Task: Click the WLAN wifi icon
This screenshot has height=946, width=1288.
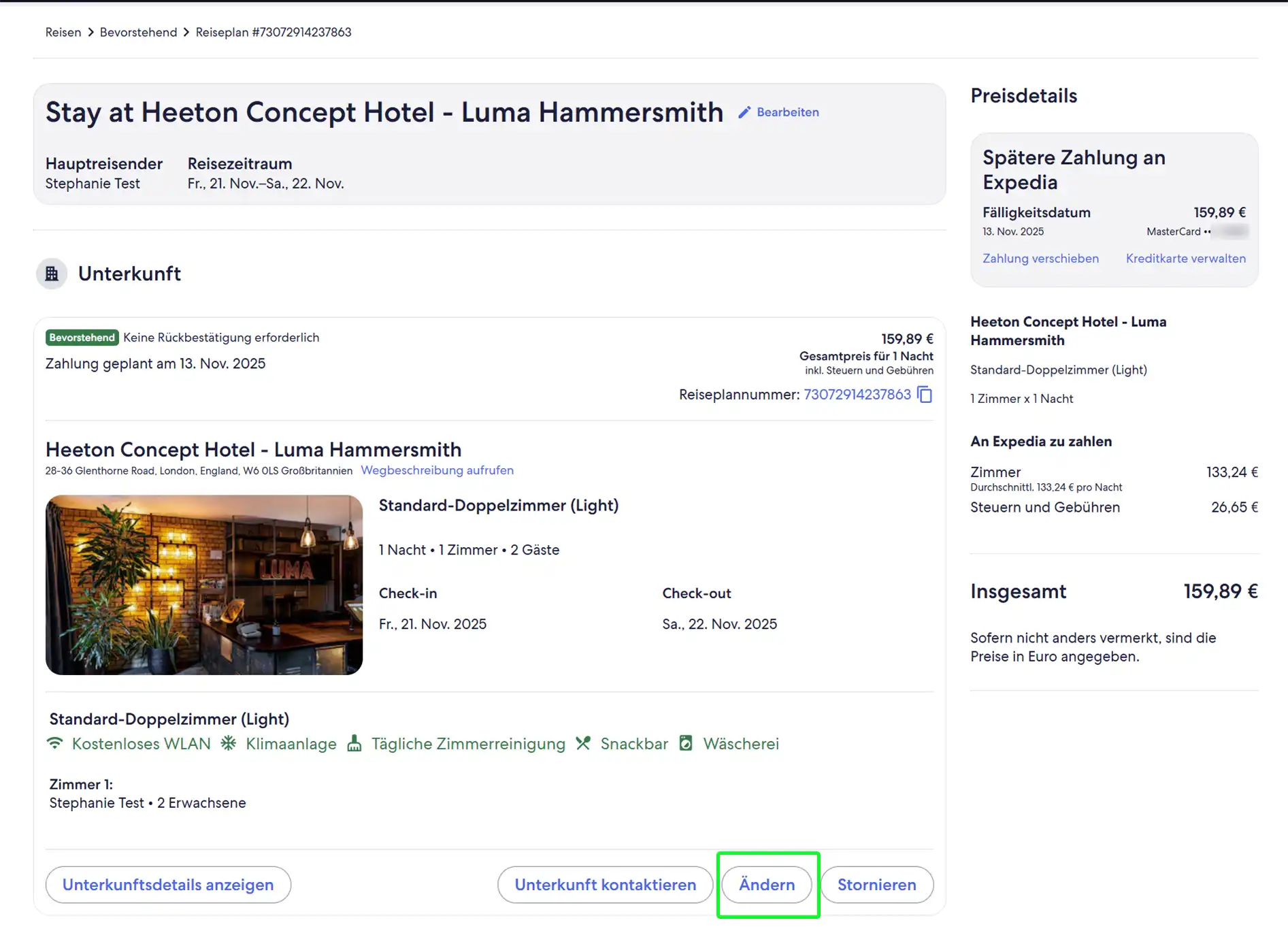Action: pos(55,743)
